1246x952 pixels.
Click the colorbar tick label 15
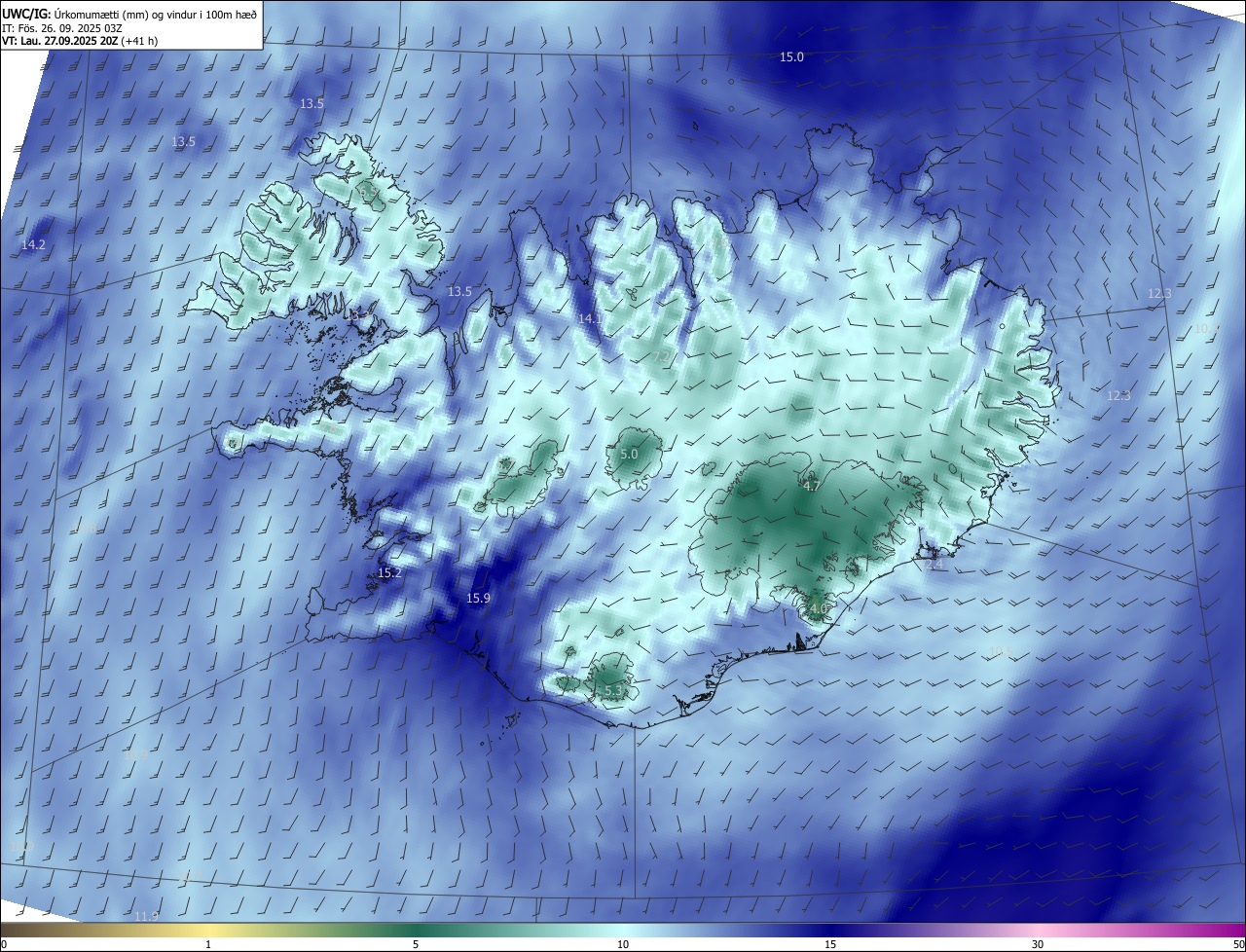[x=830, y=944]
